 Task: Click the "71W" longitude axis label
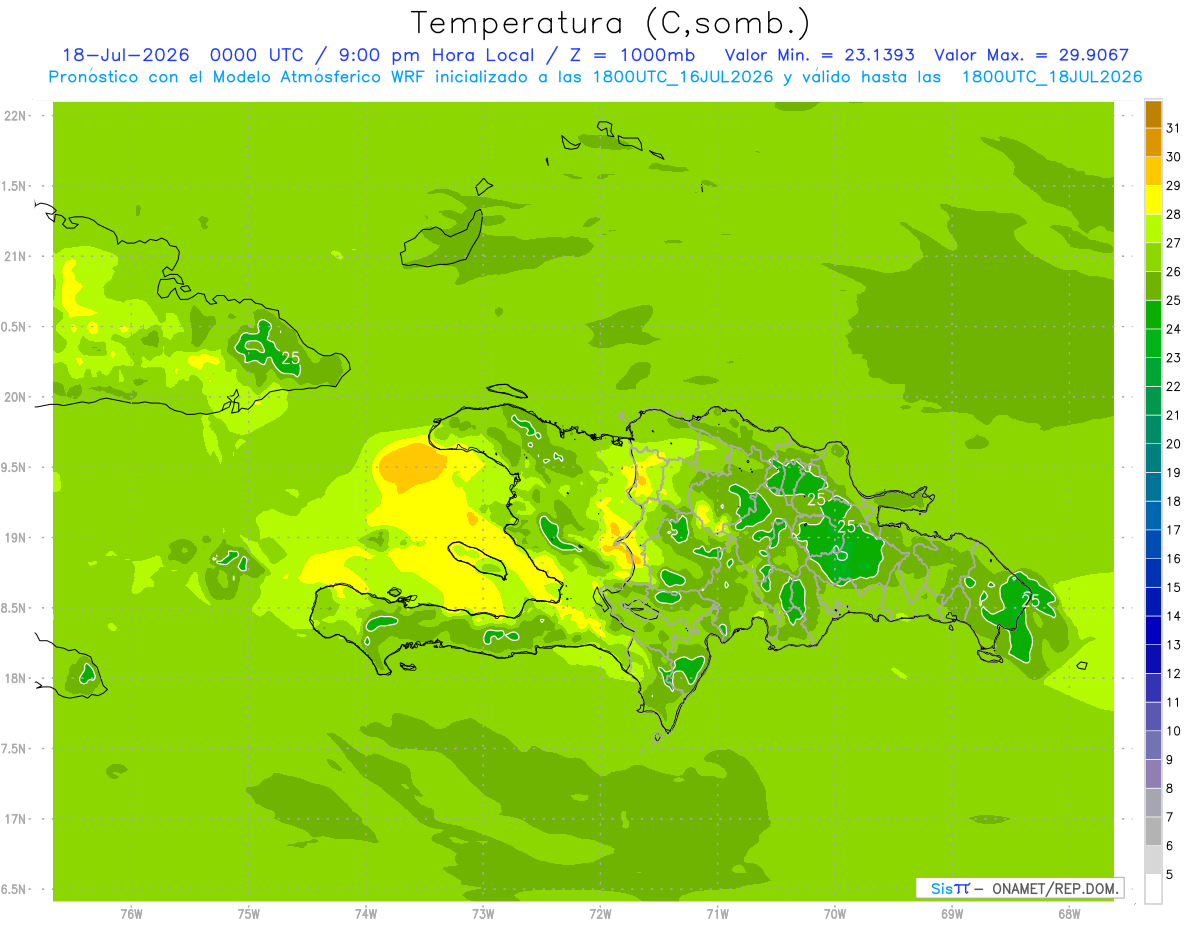click(717, 913)
